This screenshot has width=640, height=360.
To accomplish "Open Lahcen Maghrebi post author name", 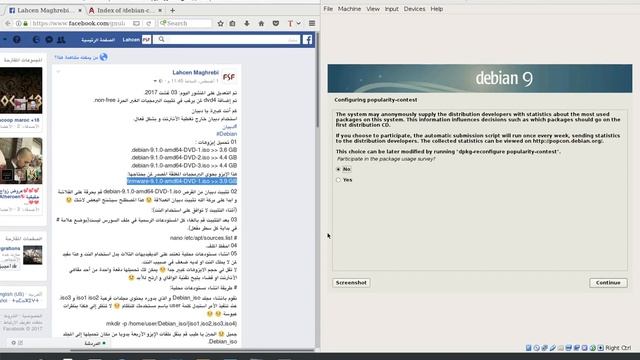I will (196, 72).
